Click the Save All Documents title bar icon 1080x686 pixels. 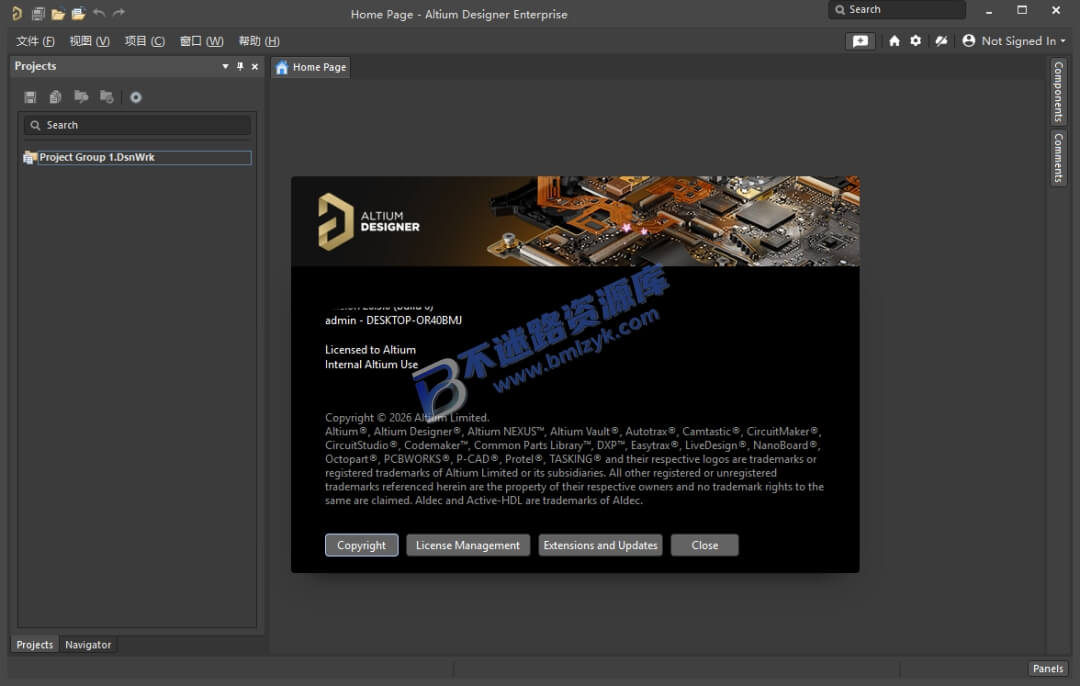pyautogui.click(x=38, y=13)
